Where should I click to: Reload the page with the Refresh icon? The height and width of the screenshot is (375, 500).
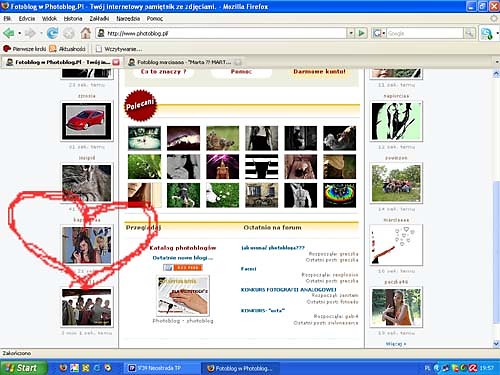pyautogui.click(x=52, y=33)
